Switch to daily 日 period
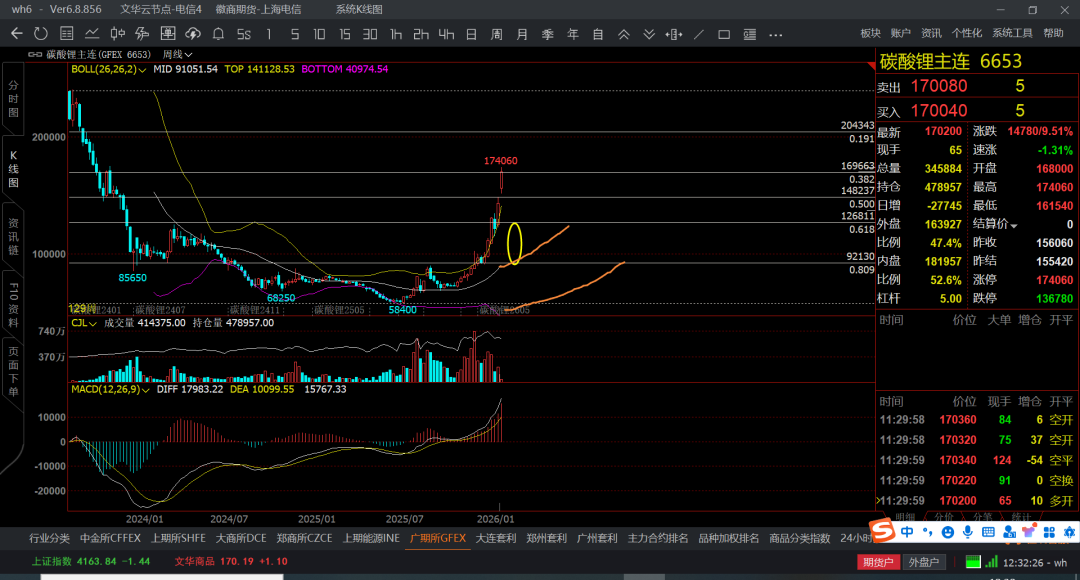This screenshot has height=580, width=1080. coord(471,34)
